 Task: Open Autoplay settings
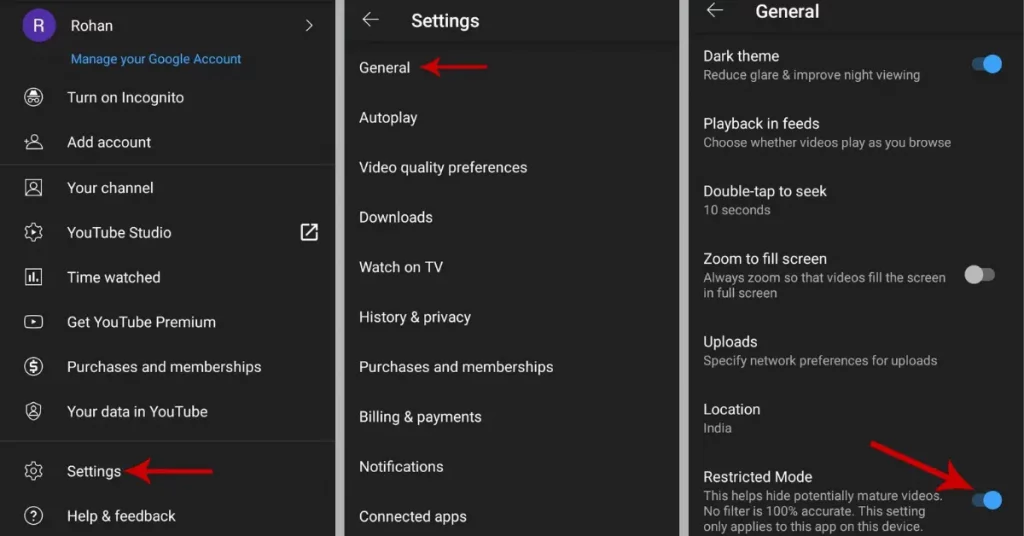(x=388, y=118)
